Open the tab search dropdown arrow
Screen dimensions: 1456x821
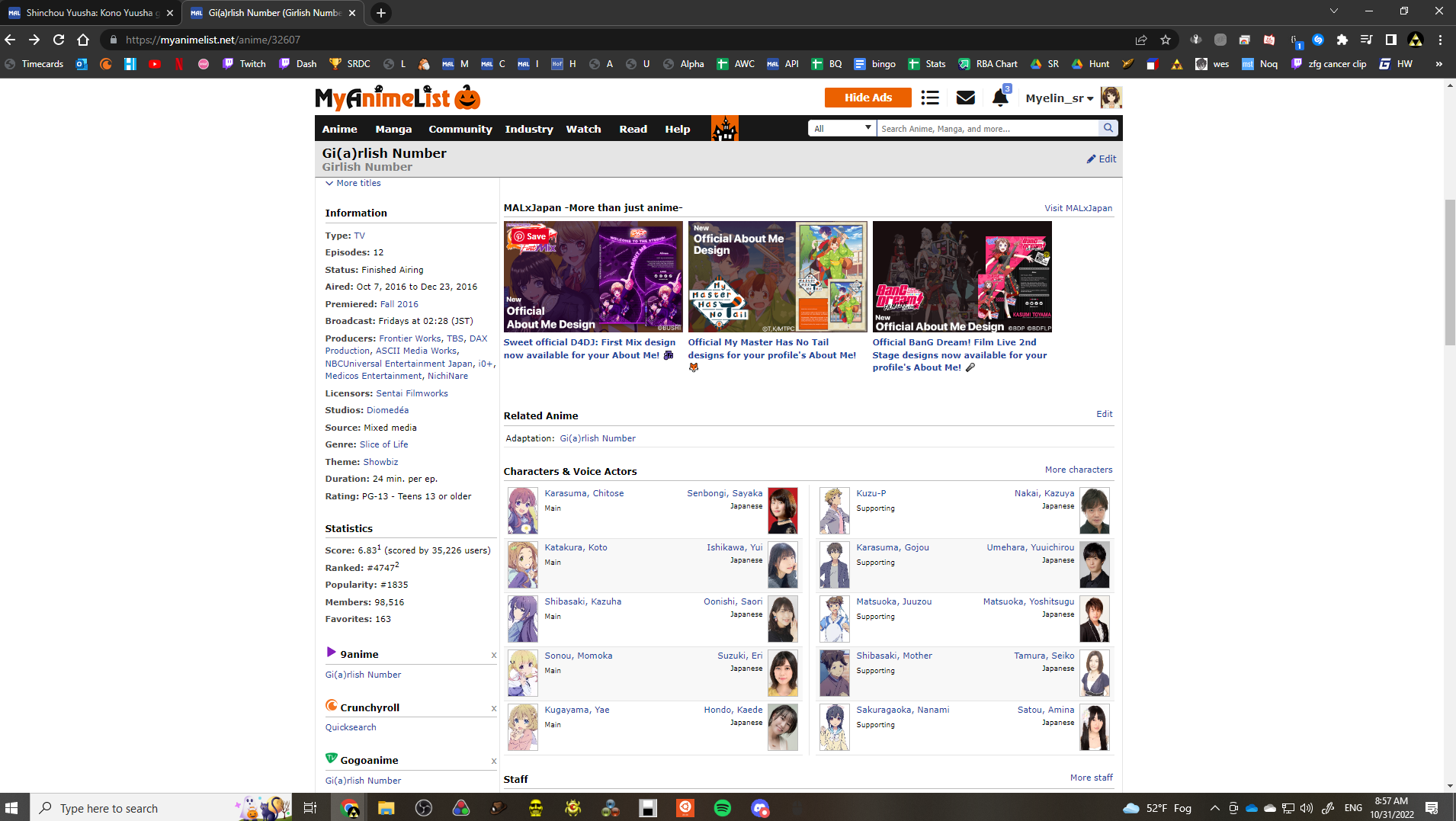pyautogui.click(x=1333, y=11)
